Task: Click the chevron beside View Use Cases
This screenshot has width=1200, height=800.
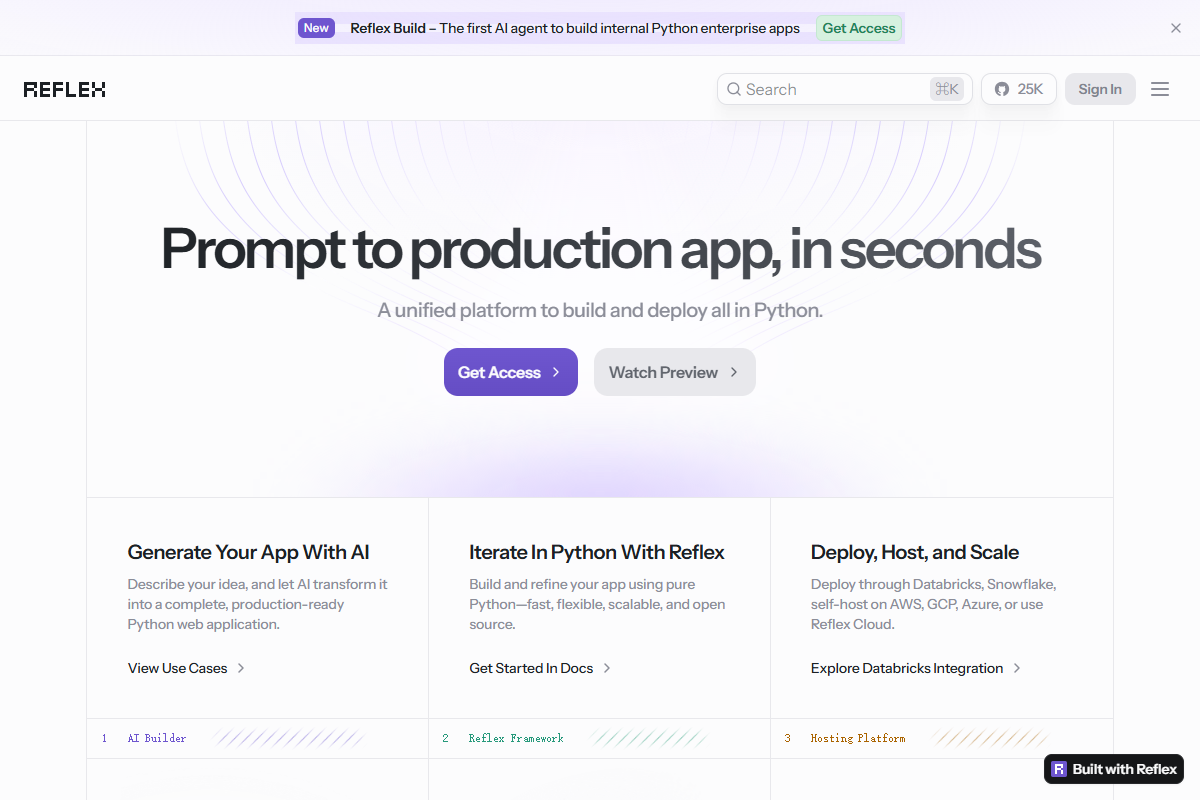Action: coord(241,668)
